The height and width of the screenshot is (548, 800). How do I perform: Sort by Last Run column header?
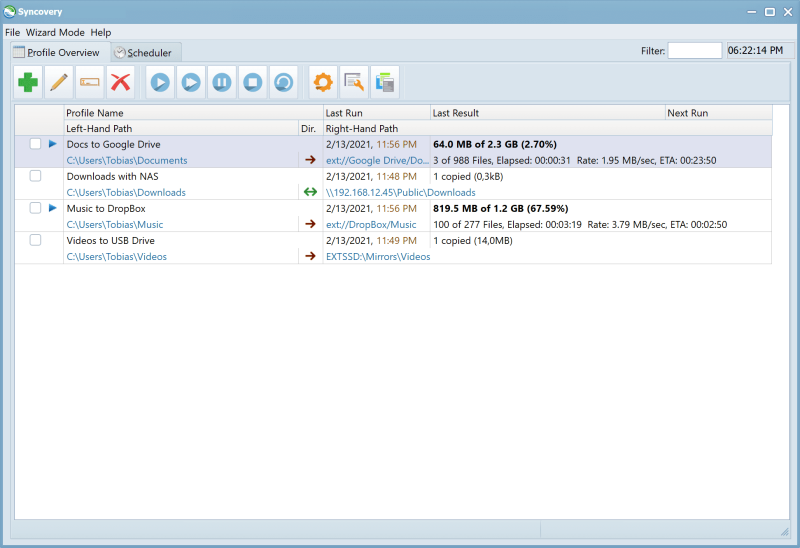coord(377,113)
